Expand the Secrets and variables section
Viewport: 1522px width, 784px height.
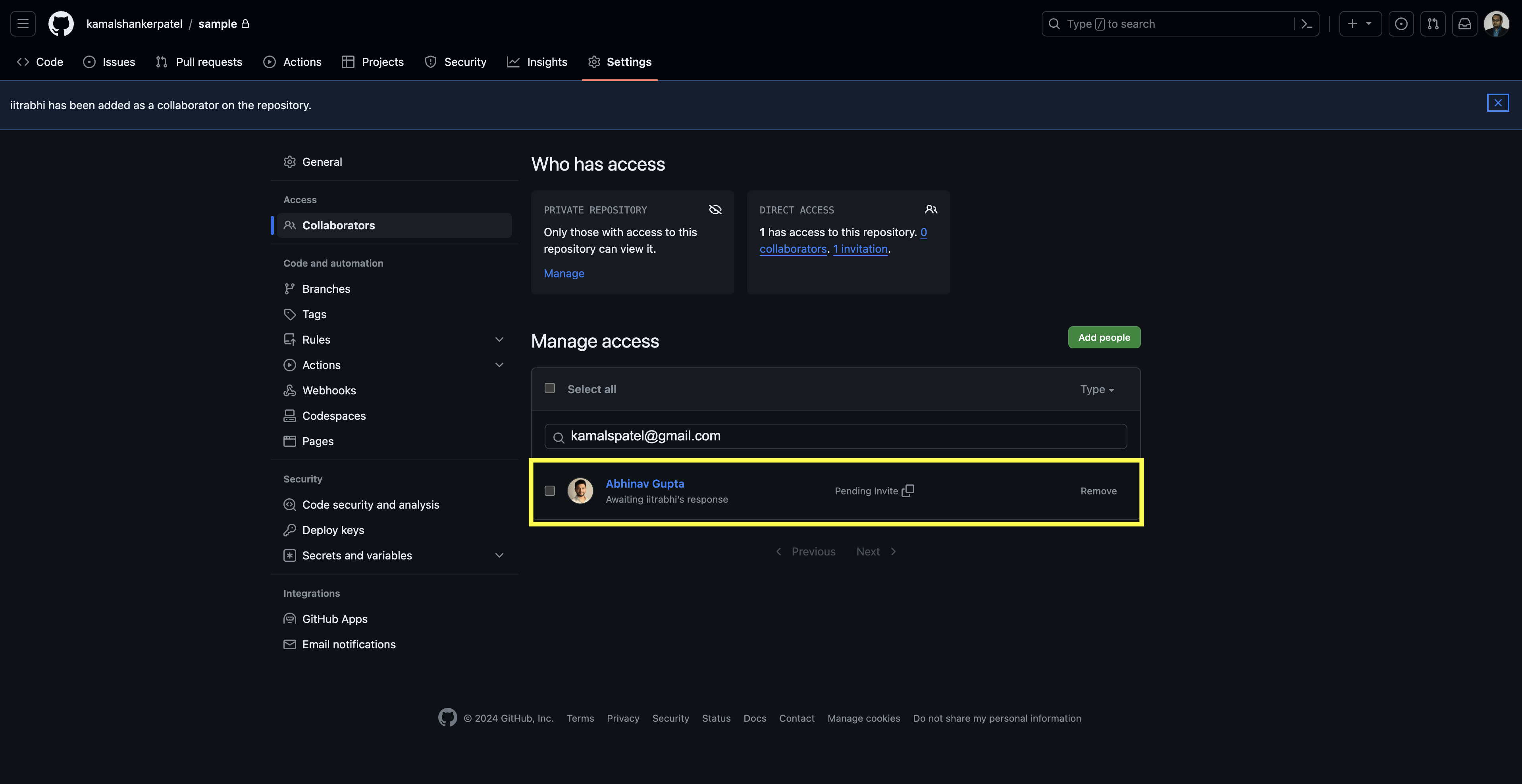(x=499, y=555)
